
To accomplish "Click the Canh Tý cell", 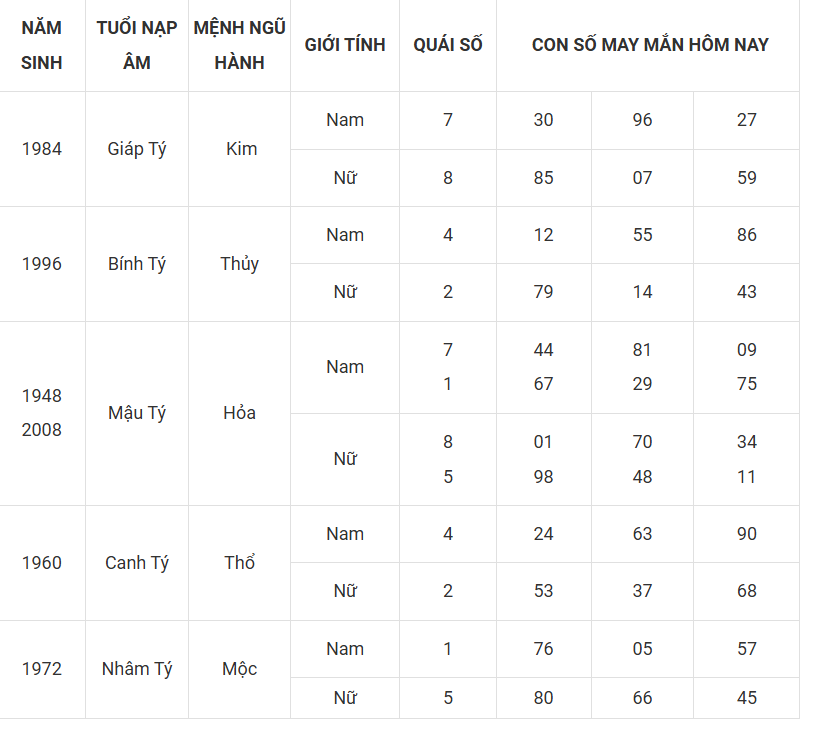I will click(x=137, y=563).
